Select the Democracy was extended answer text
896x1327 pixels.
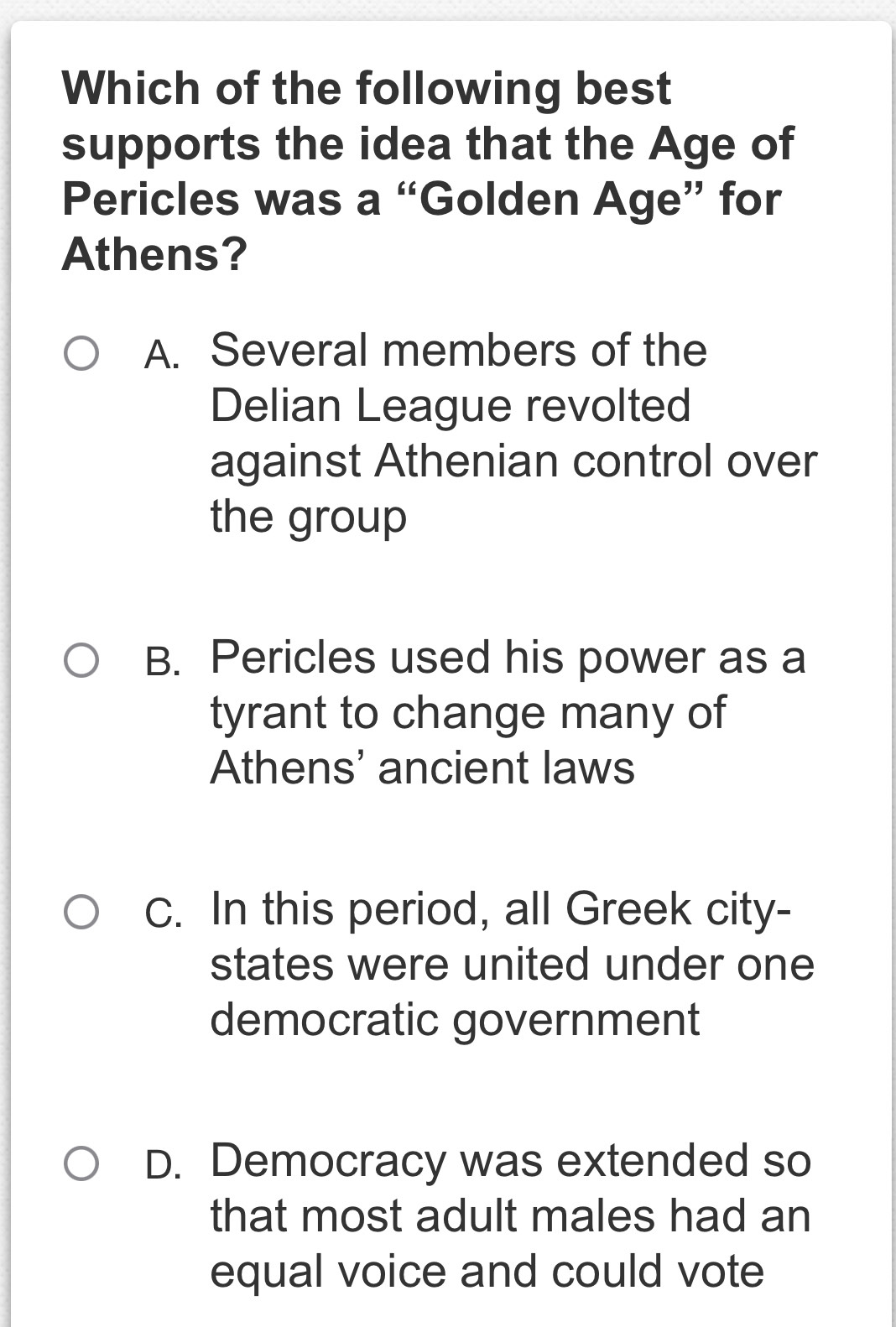click(511, 1215)
